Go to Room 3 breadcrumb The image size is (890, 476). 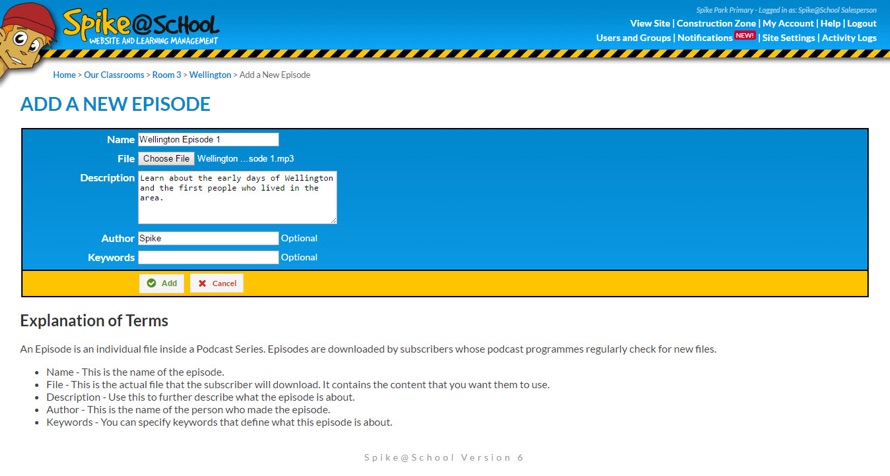[166, 75]
